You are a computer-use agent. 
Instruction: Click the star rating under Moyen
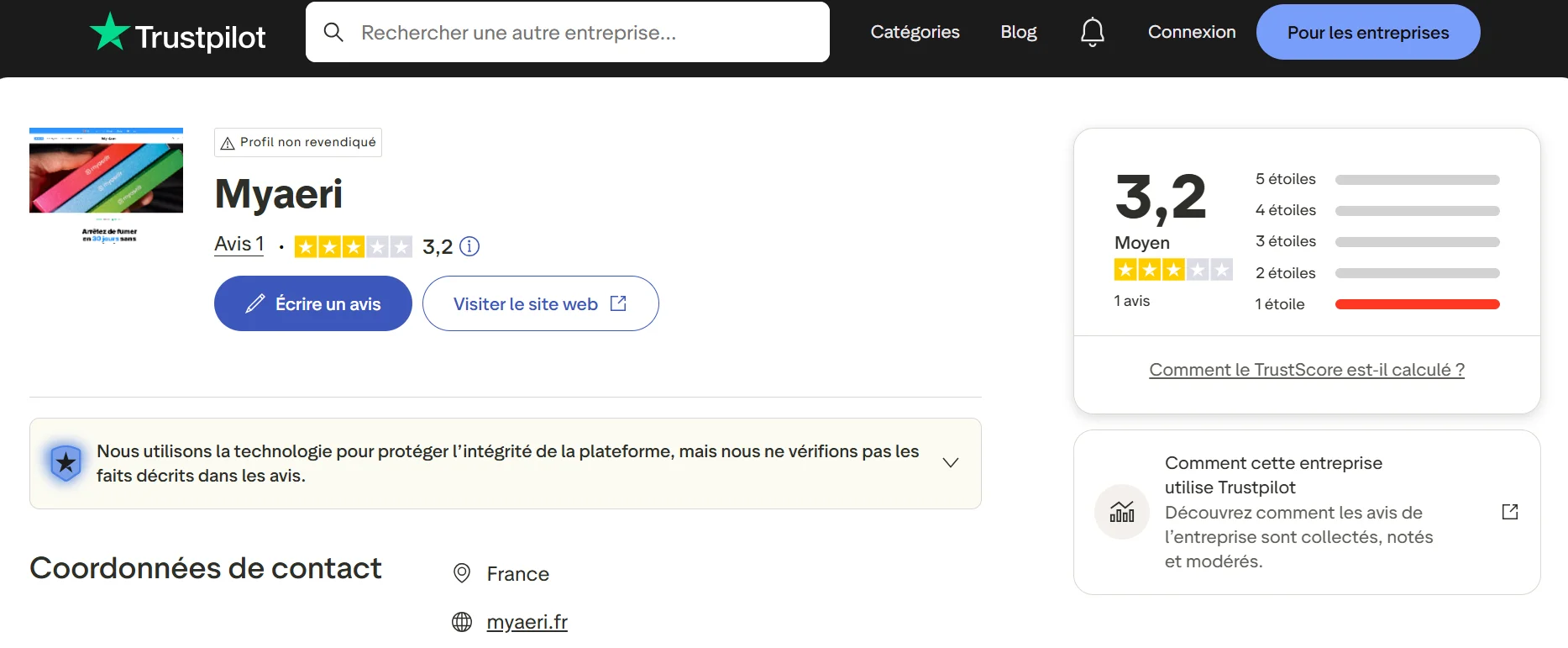[x=1173, y=270]
